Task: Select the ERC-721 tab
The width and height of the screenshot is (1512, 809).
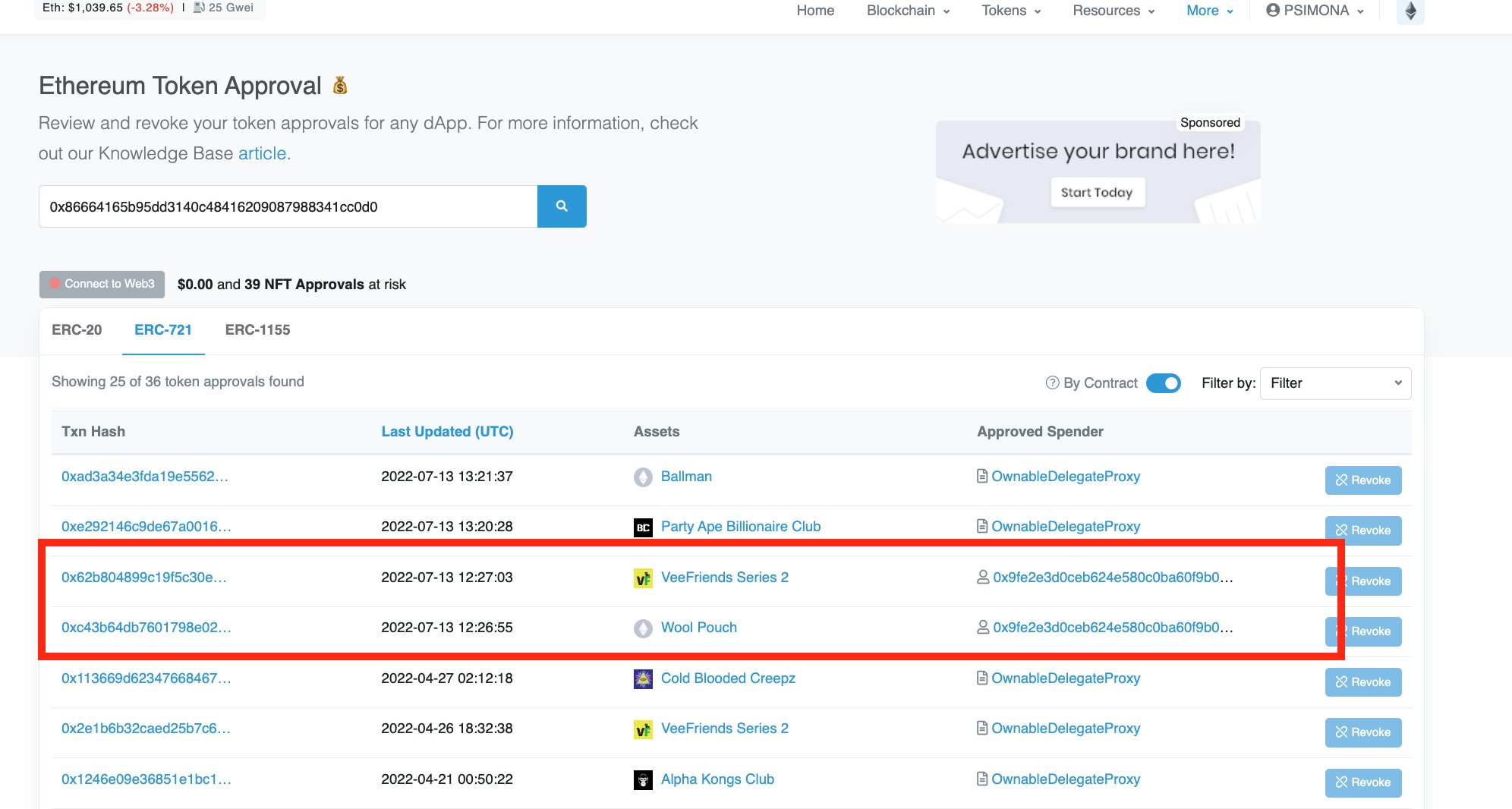Action: (x=163, y=330)
